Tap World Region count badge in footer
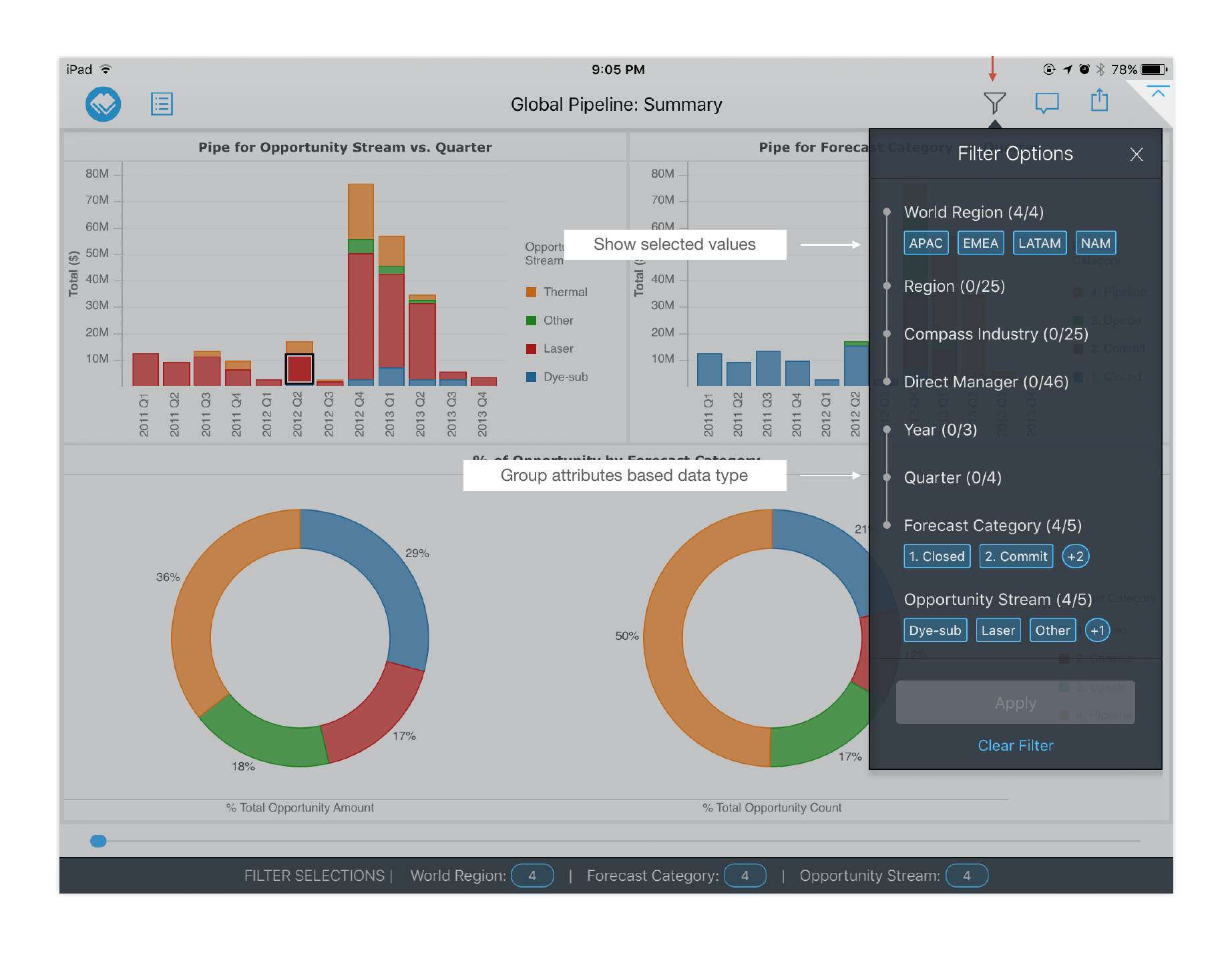Image resolution: width=1232 pixels, height=953 pixels. 532,876
